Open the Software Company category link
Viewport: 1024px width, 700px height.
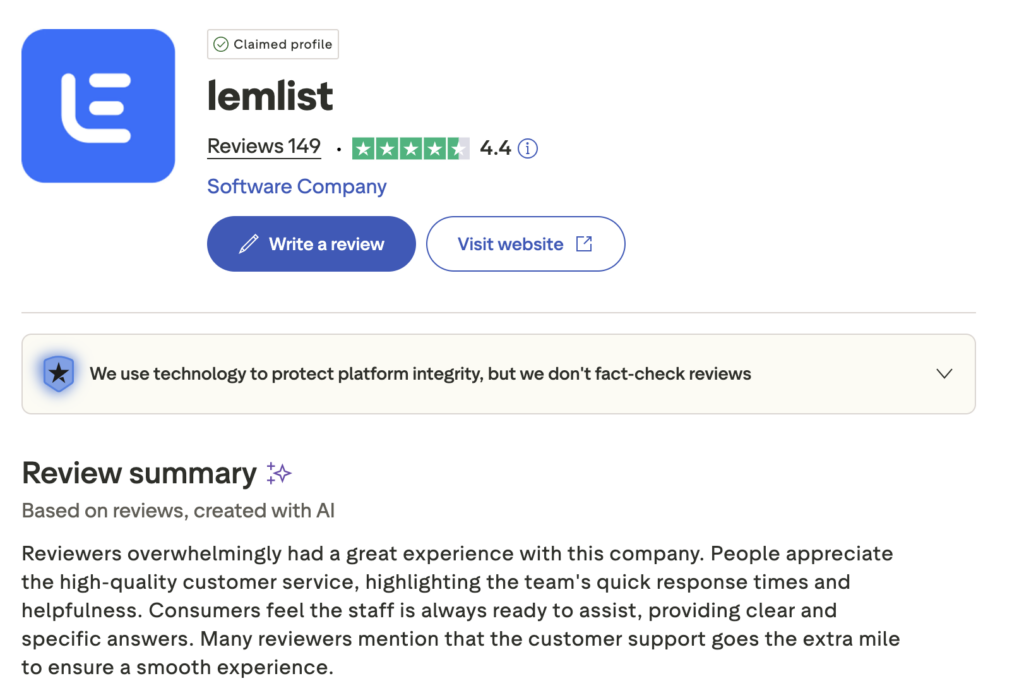297,187
